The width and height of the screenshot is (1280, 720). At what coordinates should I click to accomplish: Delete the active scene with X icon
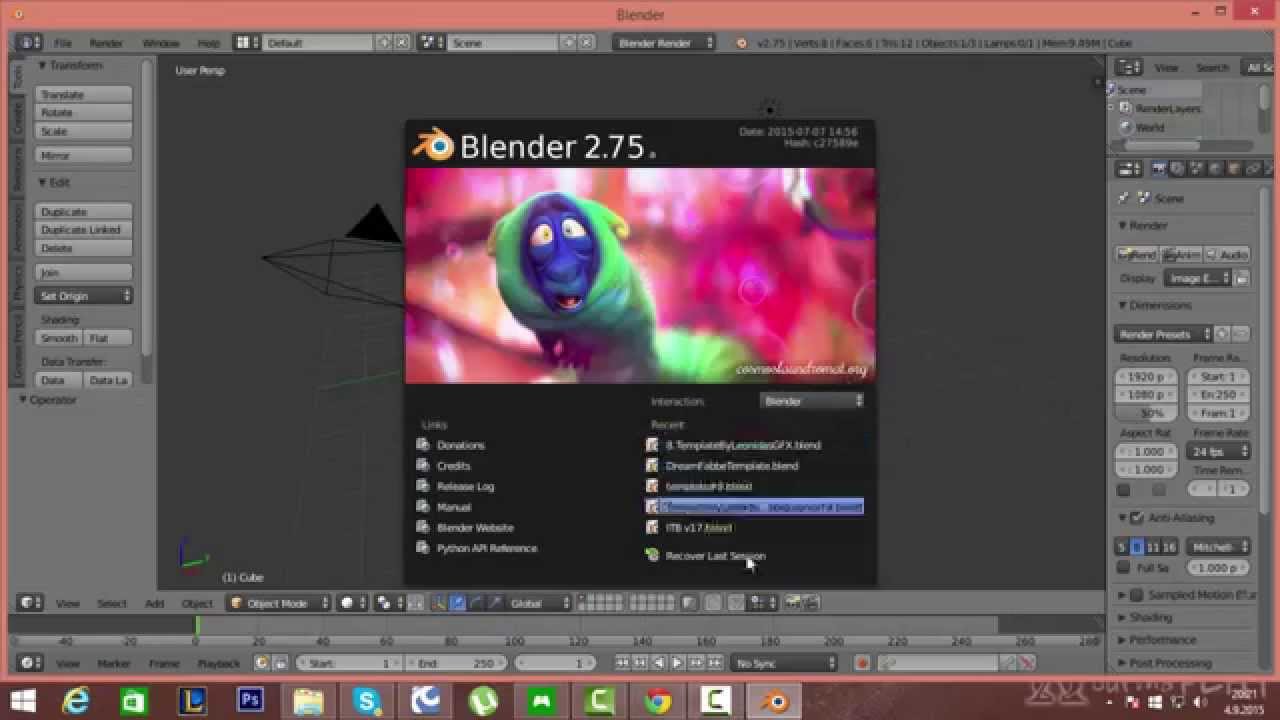click(586, 43)
